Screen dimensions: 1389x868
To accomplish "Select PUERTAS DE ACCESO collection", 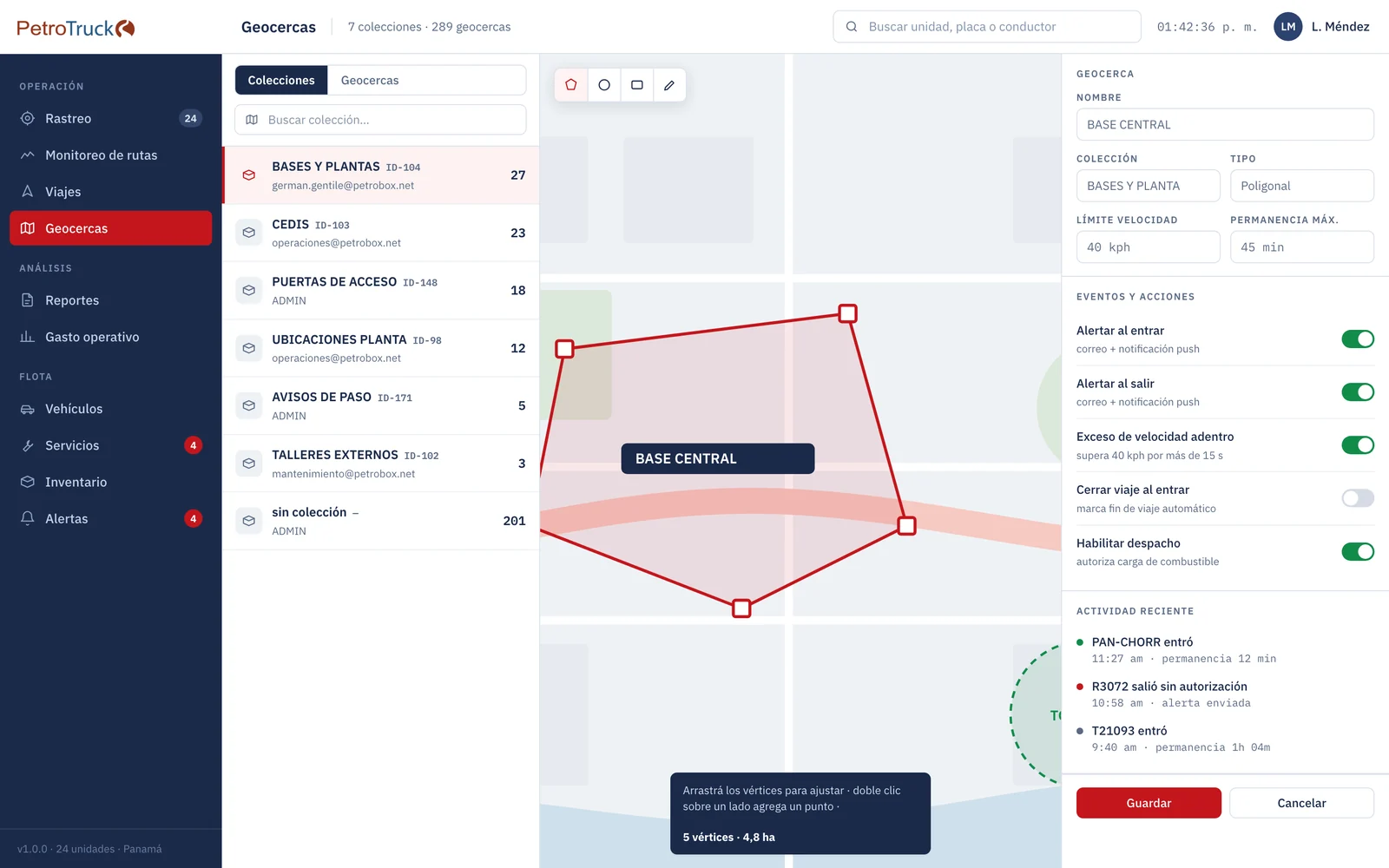I will pos(381,291).
